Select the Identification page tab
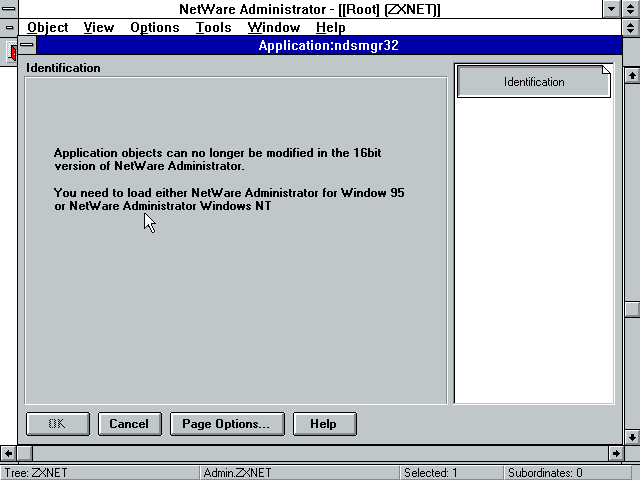This screenshot has width=640, height=480. click(x=533, y=82)
